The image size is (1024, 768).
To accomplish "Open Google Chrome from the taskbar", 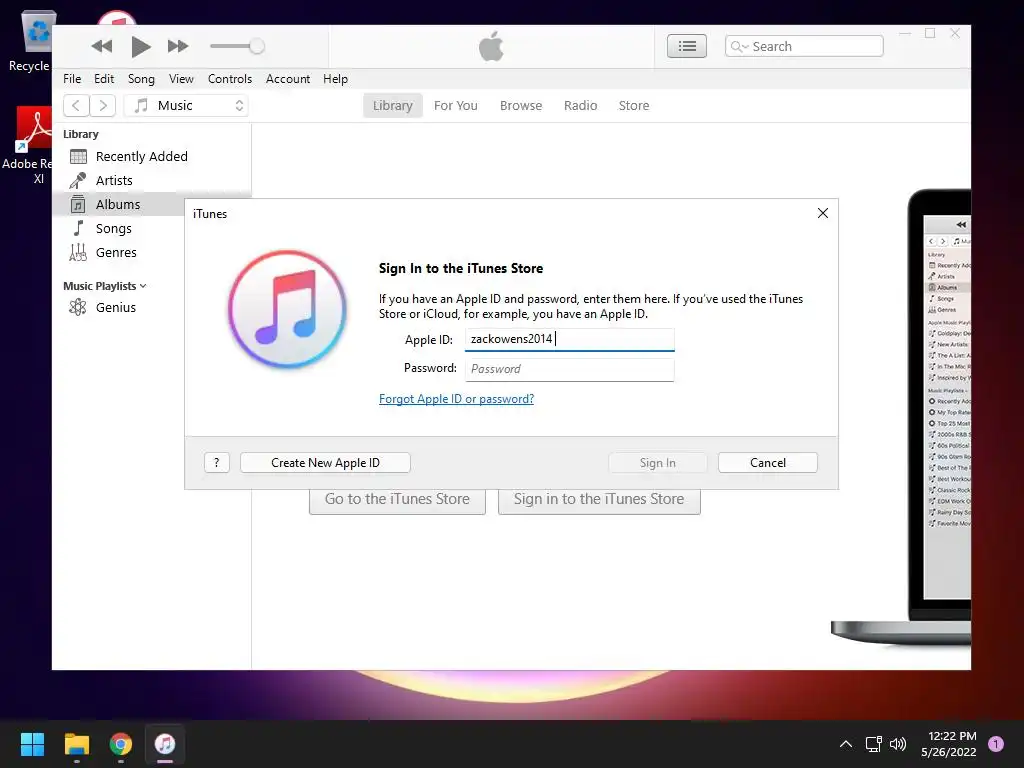I will tap(121, 744).
